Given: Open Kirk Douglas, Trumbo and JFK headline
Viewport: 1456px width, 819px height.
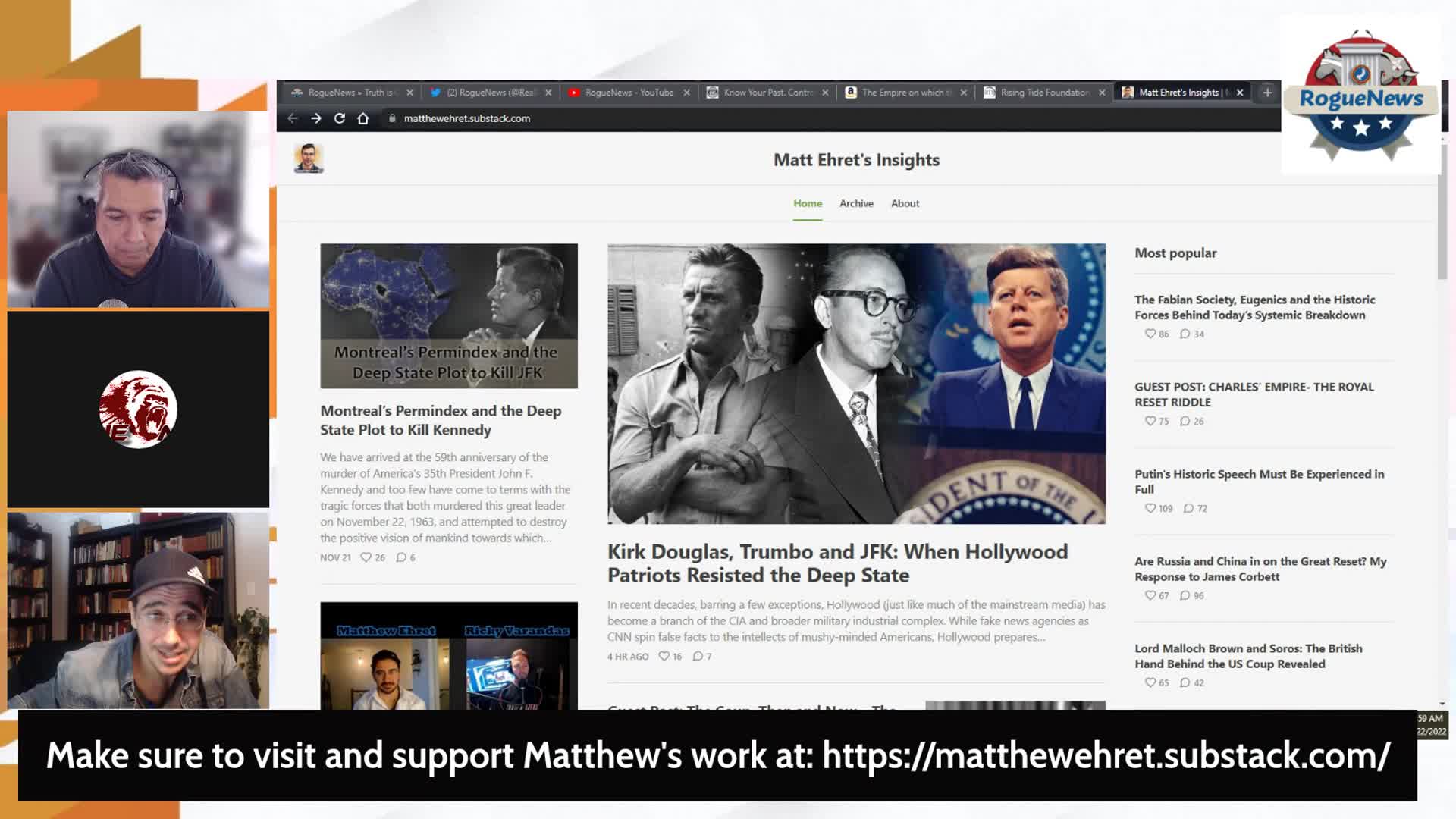Looking at the screenshot, I should [837, 563].
